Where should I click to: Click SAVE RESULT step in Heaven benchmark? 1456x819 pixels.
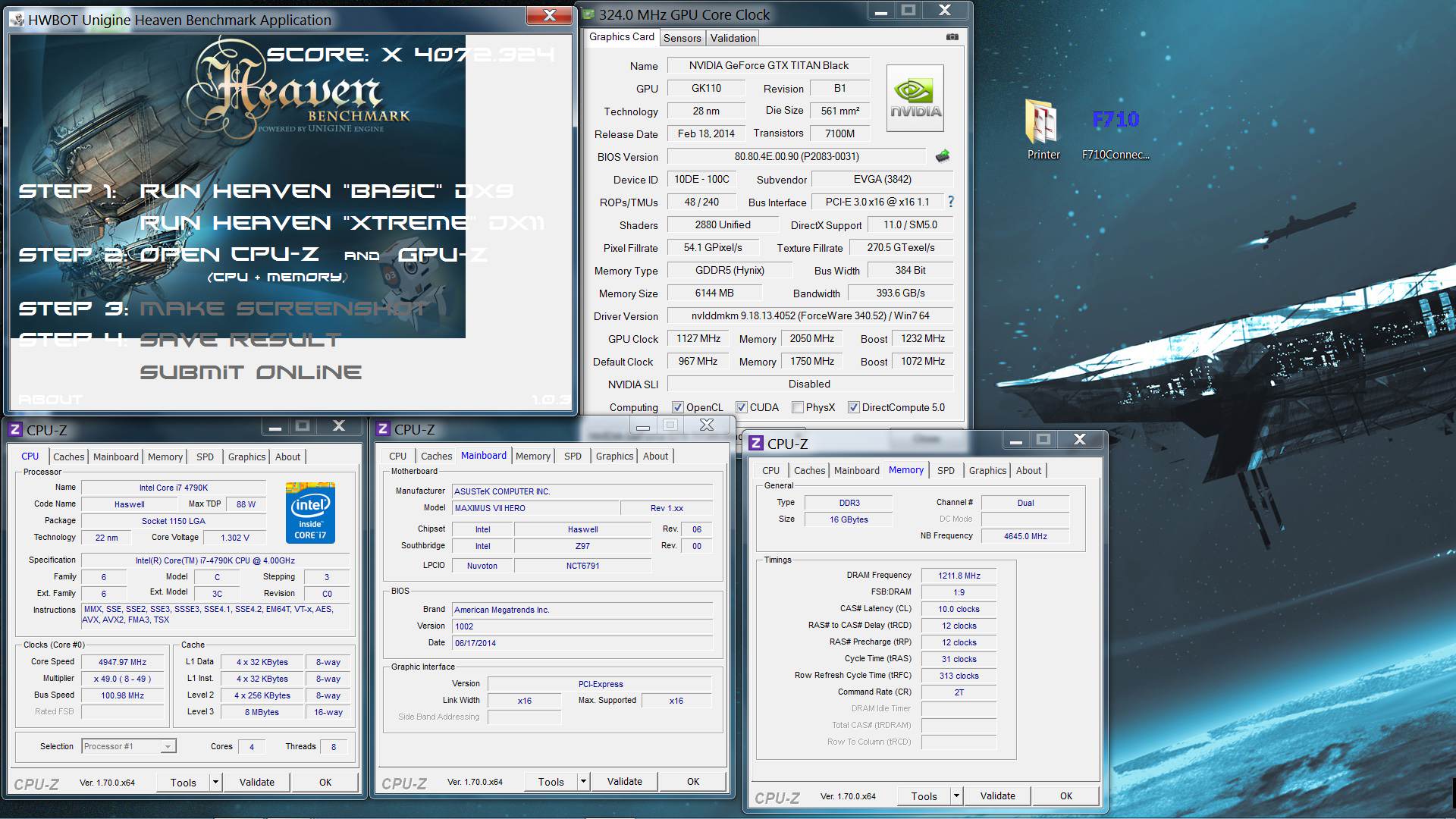tap(240, 340)
